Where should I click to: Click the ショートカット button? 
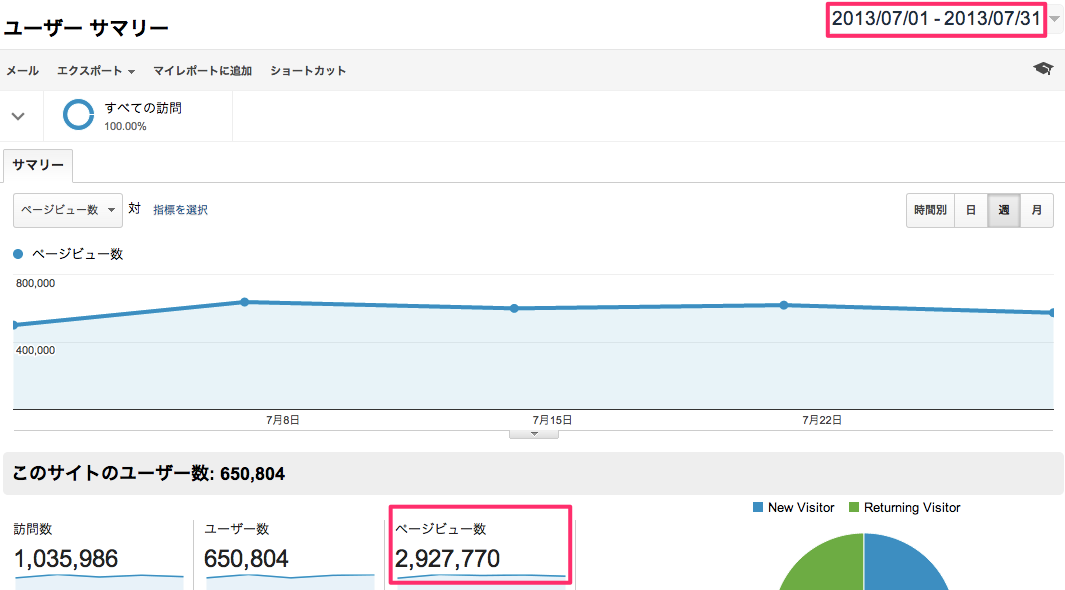(x=308, y=71)
